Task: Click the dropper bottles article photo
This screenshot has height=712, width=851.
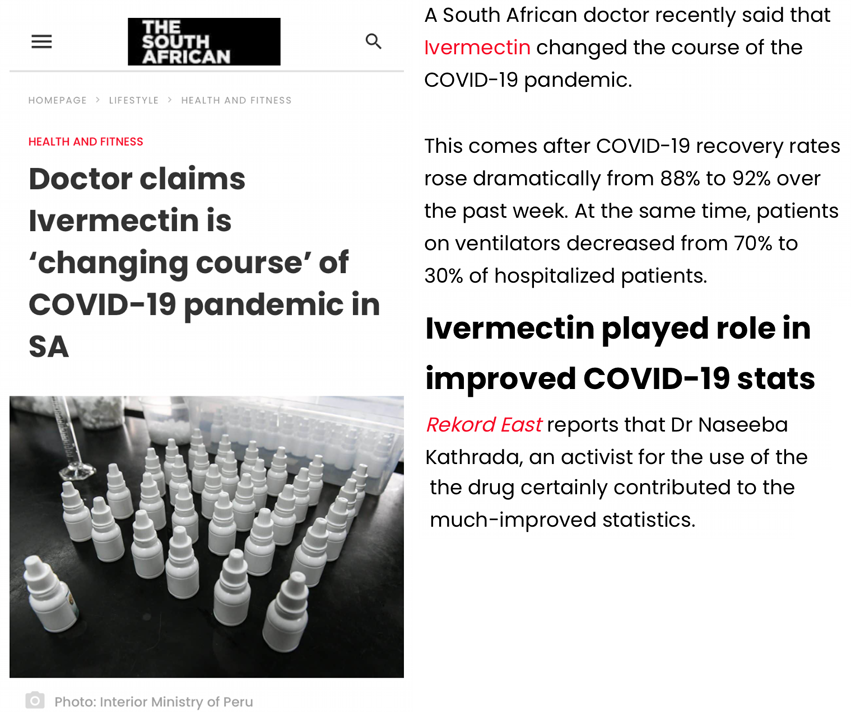Action: [206, 536]
